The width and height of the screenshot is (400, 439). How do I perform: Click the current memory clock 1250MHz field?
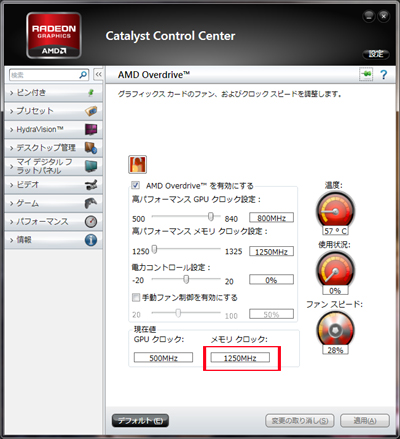[x=240, y=358]
